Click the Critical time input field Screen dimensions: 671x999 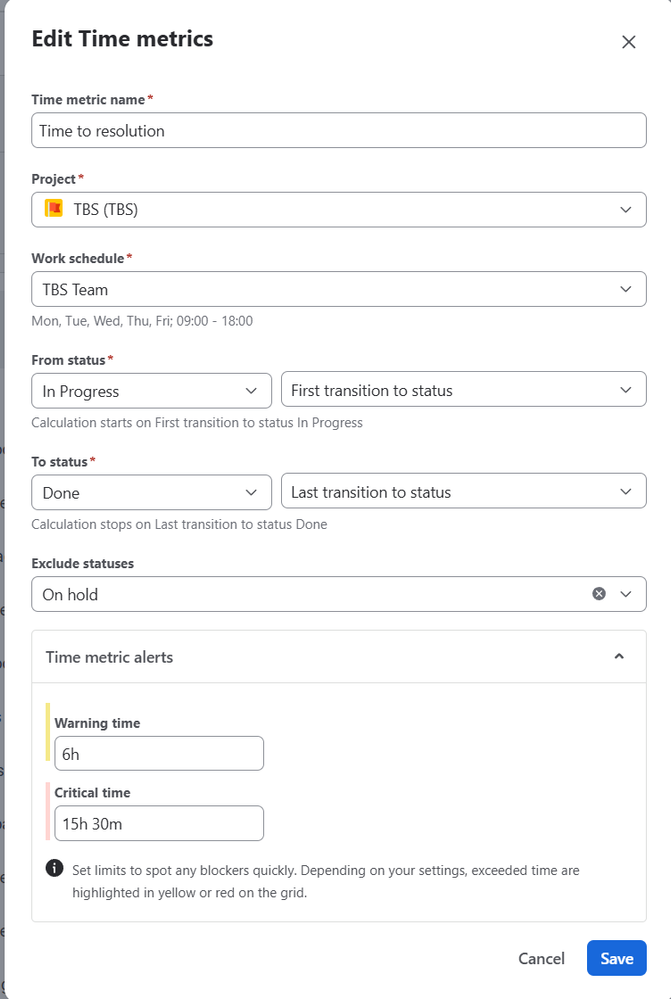click(x=159, y=823)
